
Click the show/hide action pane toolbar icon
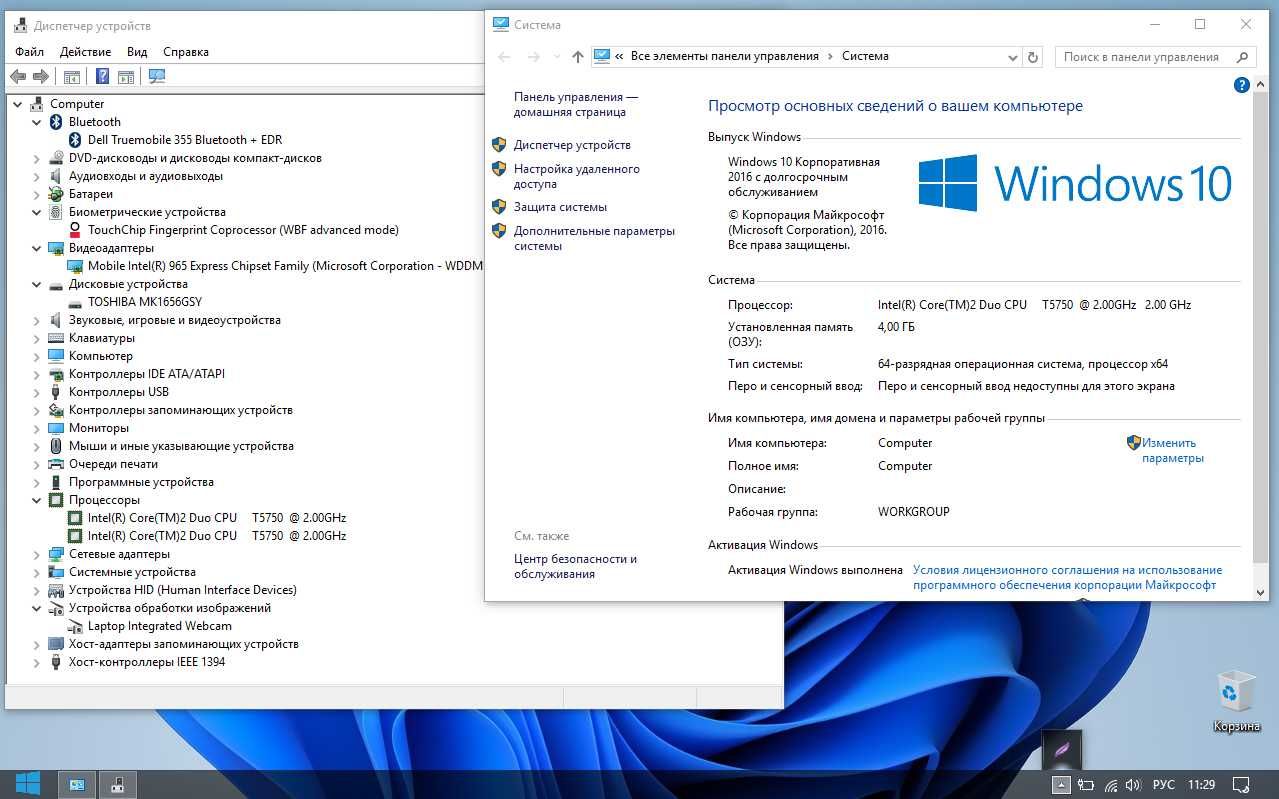pos(126,76)
